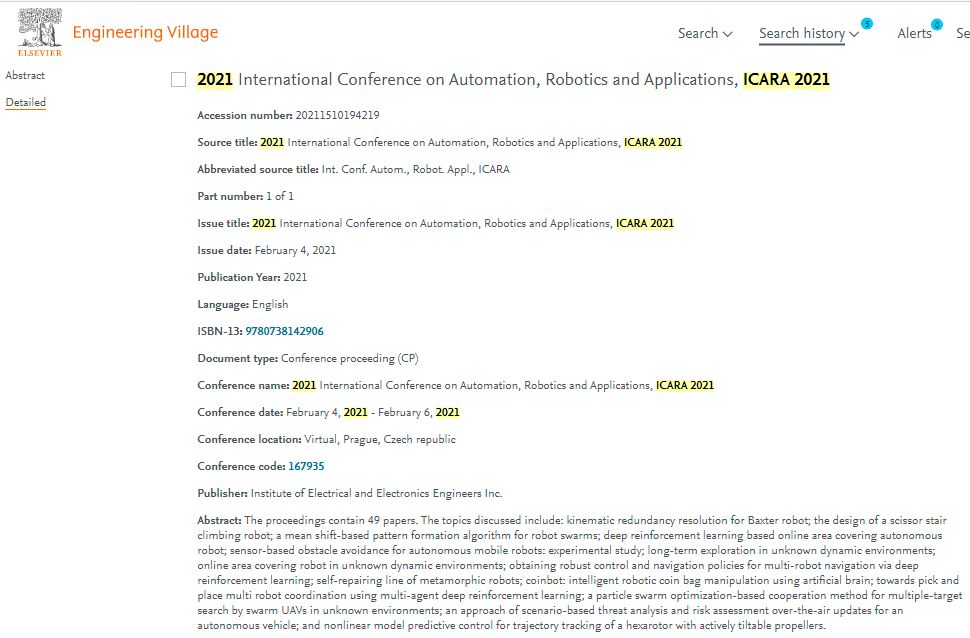This screenshot has height=638, width=970.
Task: Select the conference location Virtual, Prague, Czech republic
Action: tap(380, 439)
